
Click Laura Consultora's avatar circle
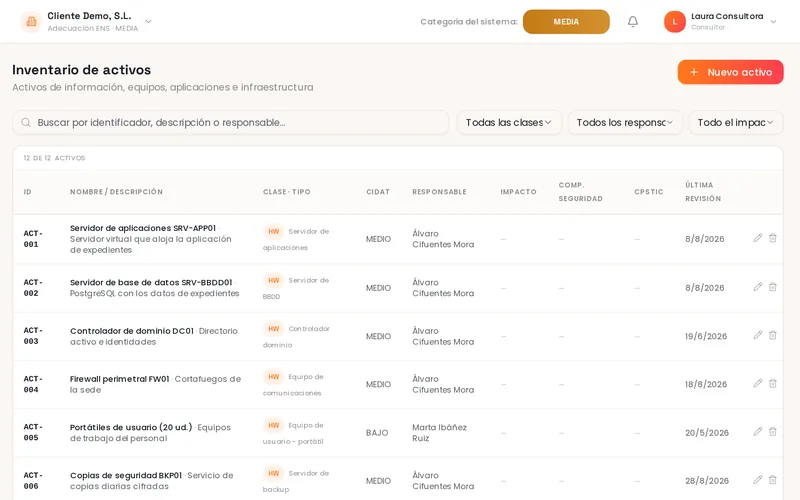674,21
